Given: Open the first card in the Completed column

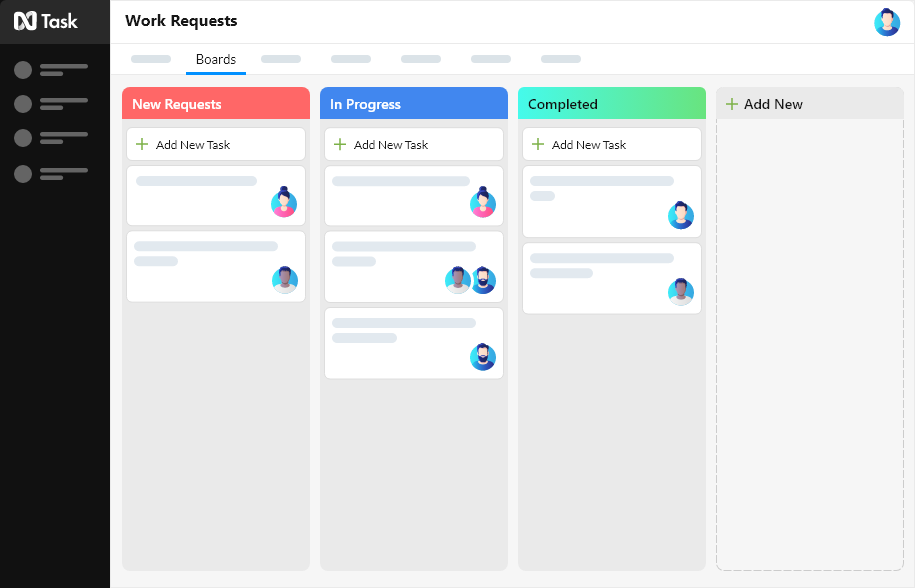Looking at the screenshot, I should point(611,201).
